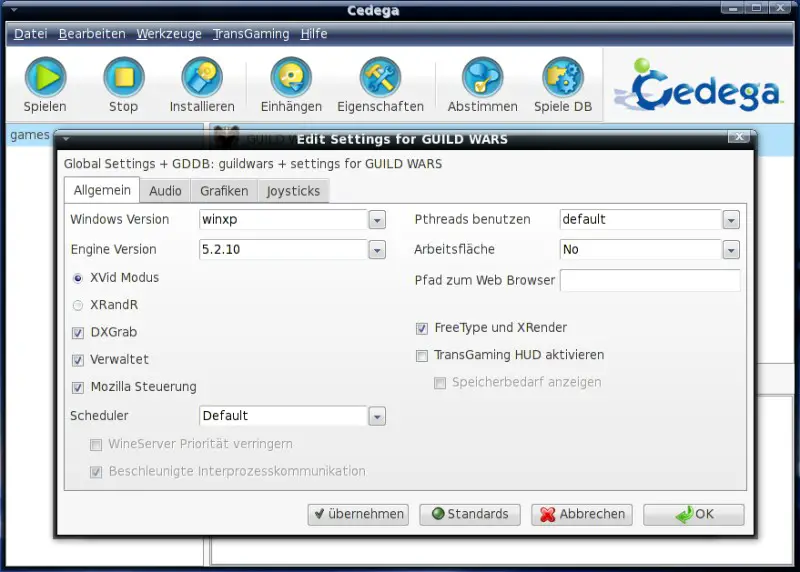
Task: Click the Standards button
Action: [470, 514]
